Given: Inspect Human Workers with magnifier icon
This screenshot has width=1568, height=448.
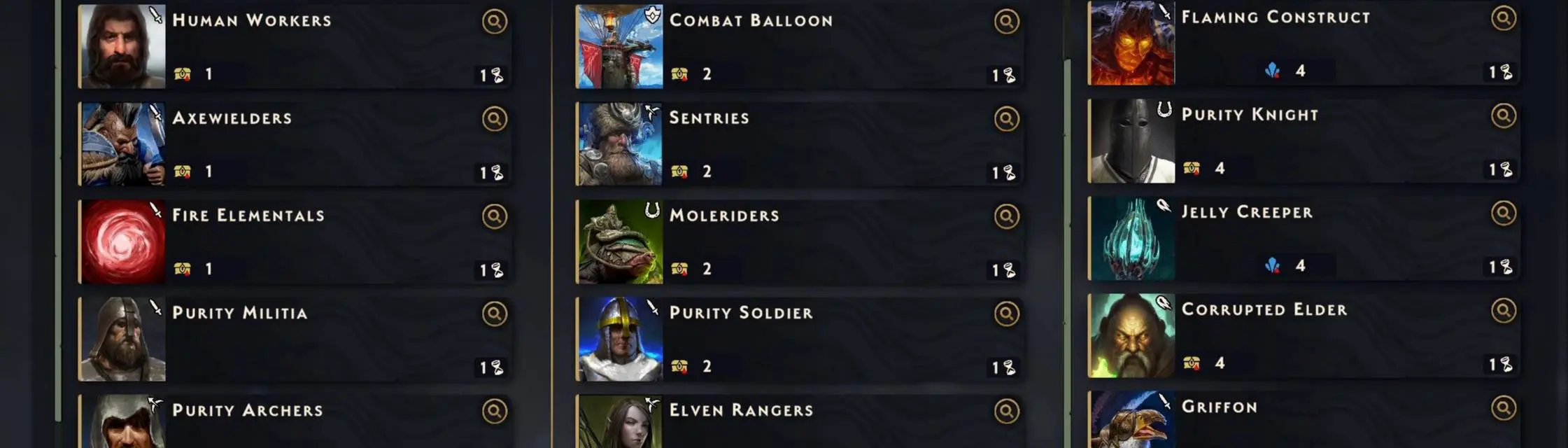Looking at the screenshot, I should [x=494, y=22].
